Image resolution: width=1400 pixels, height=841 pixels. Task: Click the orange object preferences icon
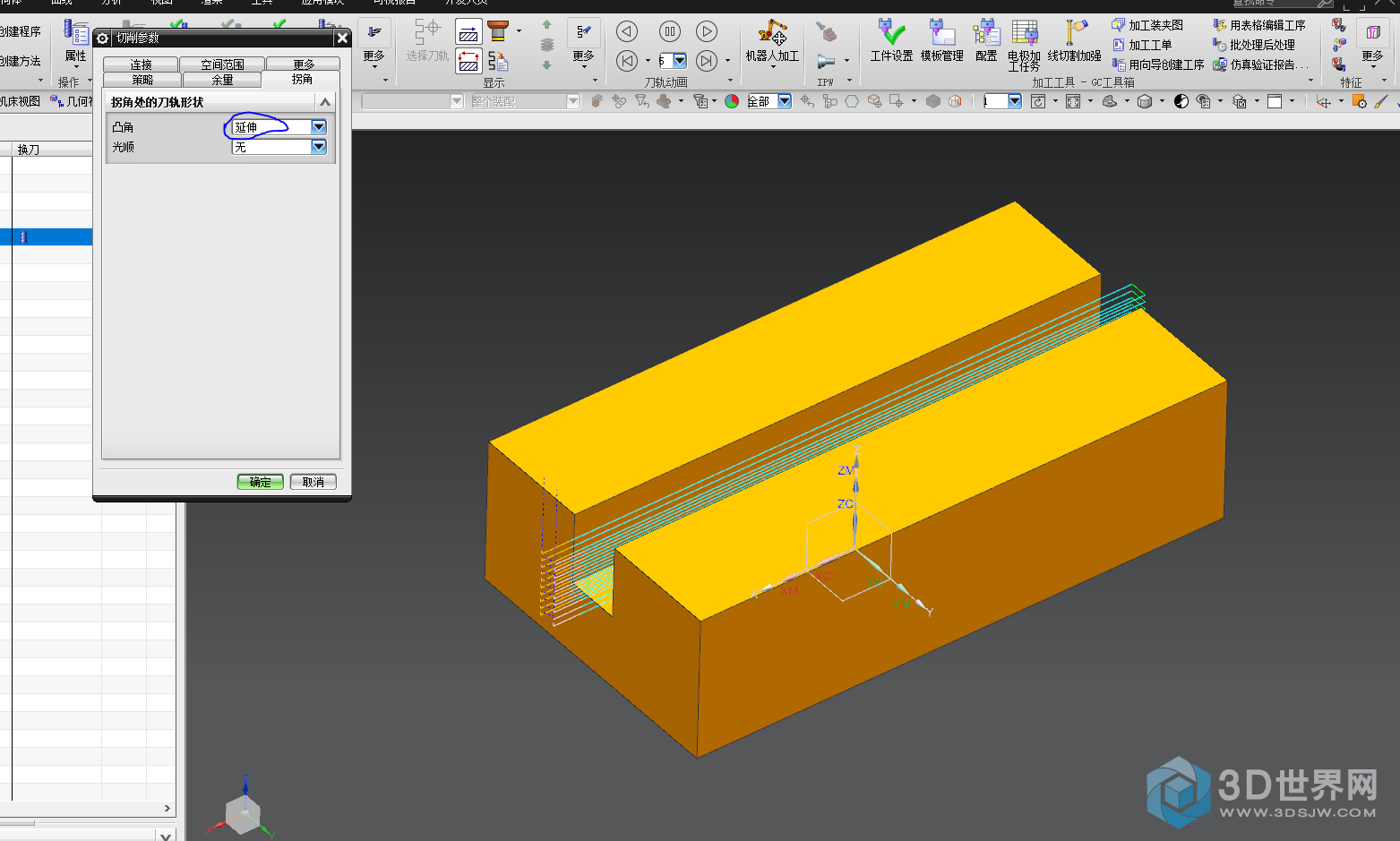[1359, 101]
